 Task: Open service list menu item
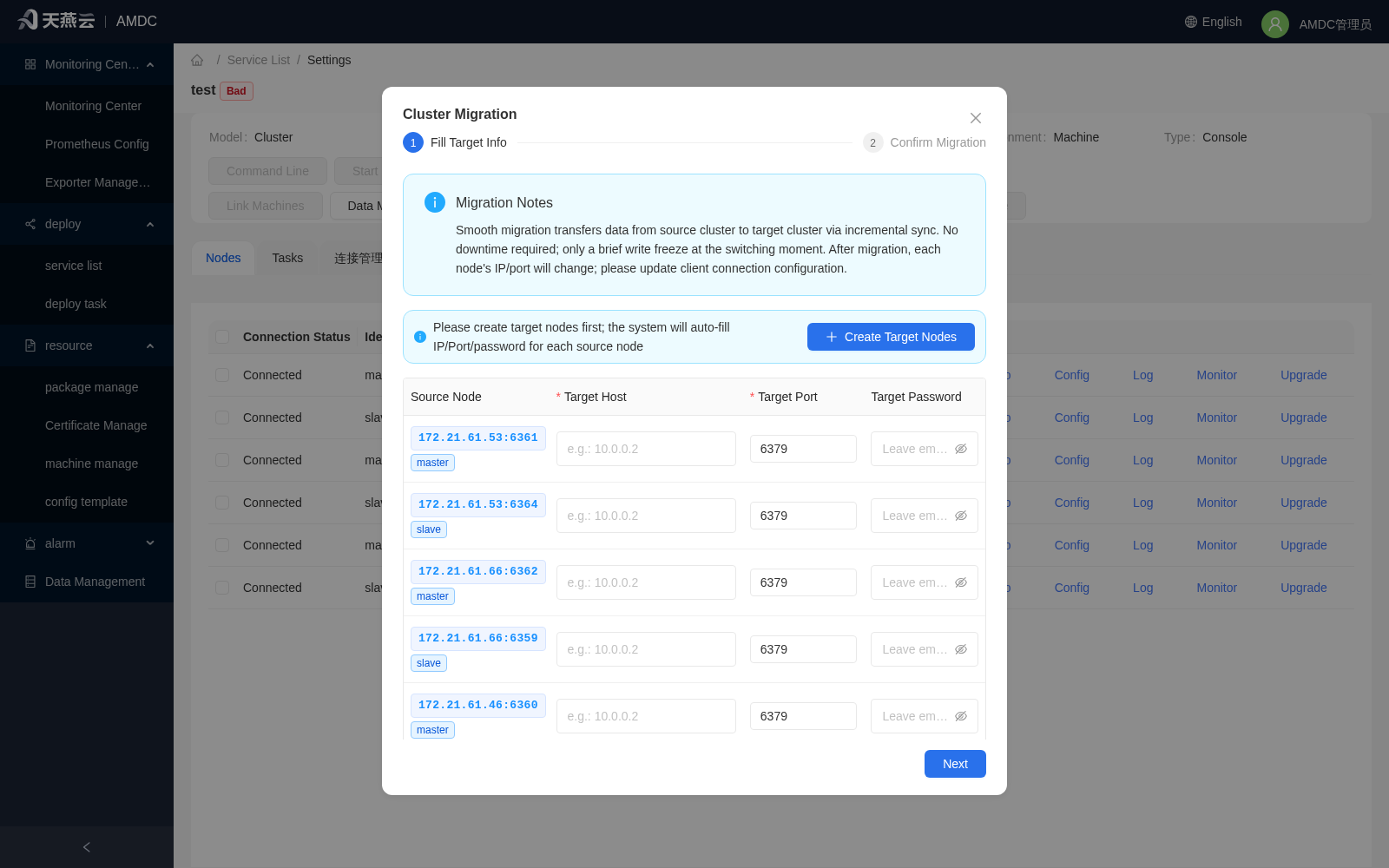[87, 266]
